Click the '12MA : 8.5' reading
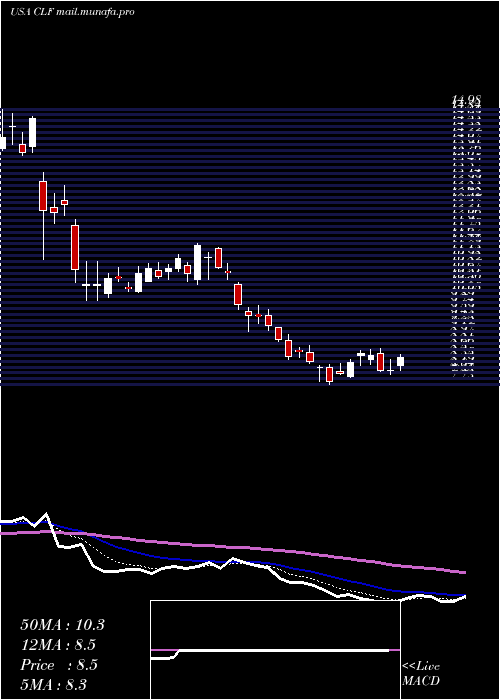 pyautogui.click(x=58, y=645)
